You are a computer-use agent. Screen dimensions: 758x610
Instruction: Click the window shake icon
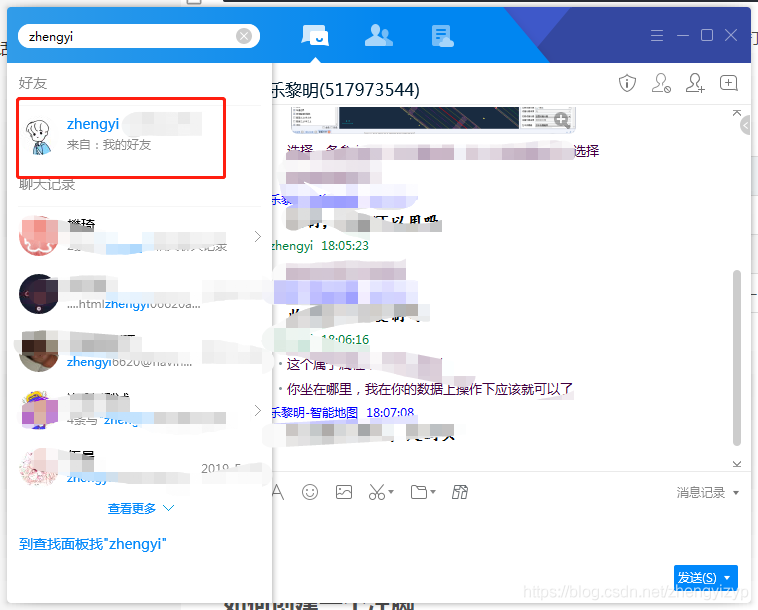(x=460, y=492)
